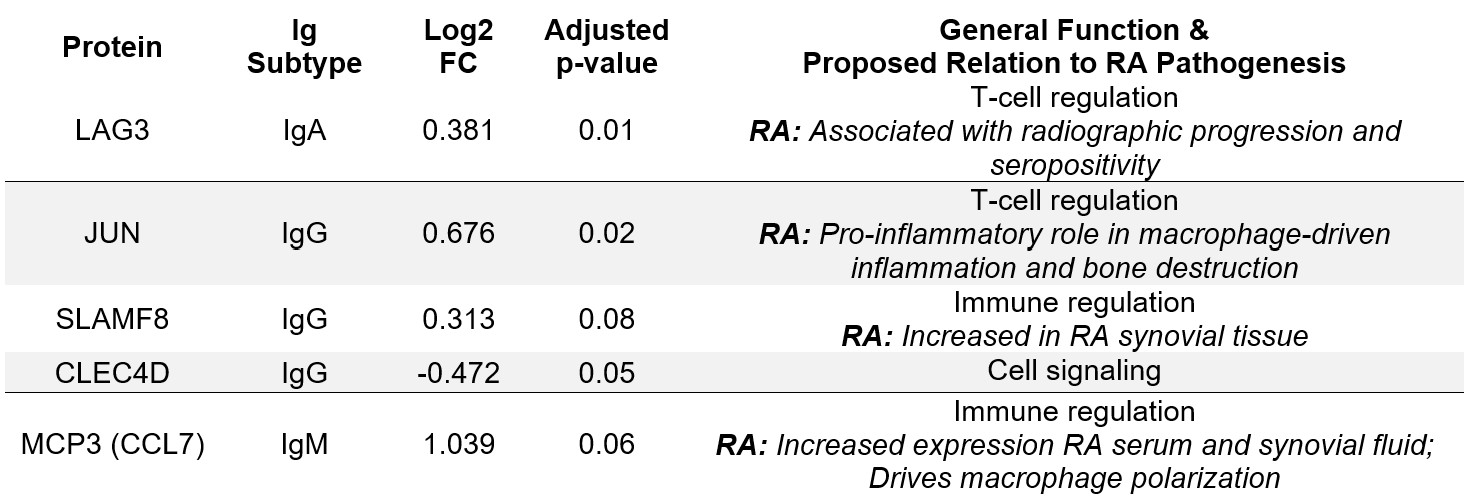1466x496 pixels.
Task: Click the Protein column header
Action: pyautogui.click(x=113, y=48)
